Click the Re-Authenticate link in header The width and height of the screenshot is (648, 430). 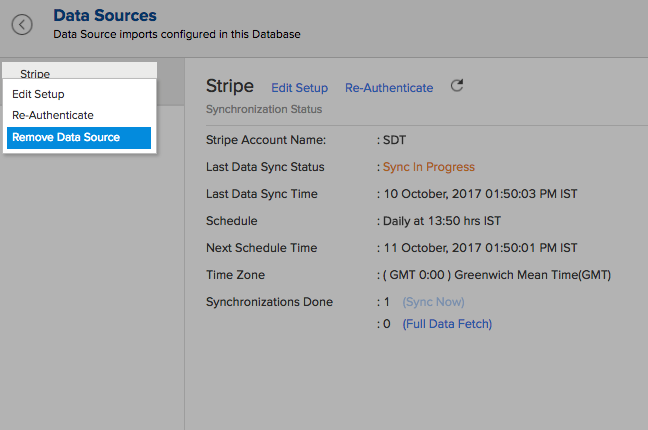point(389,88)
